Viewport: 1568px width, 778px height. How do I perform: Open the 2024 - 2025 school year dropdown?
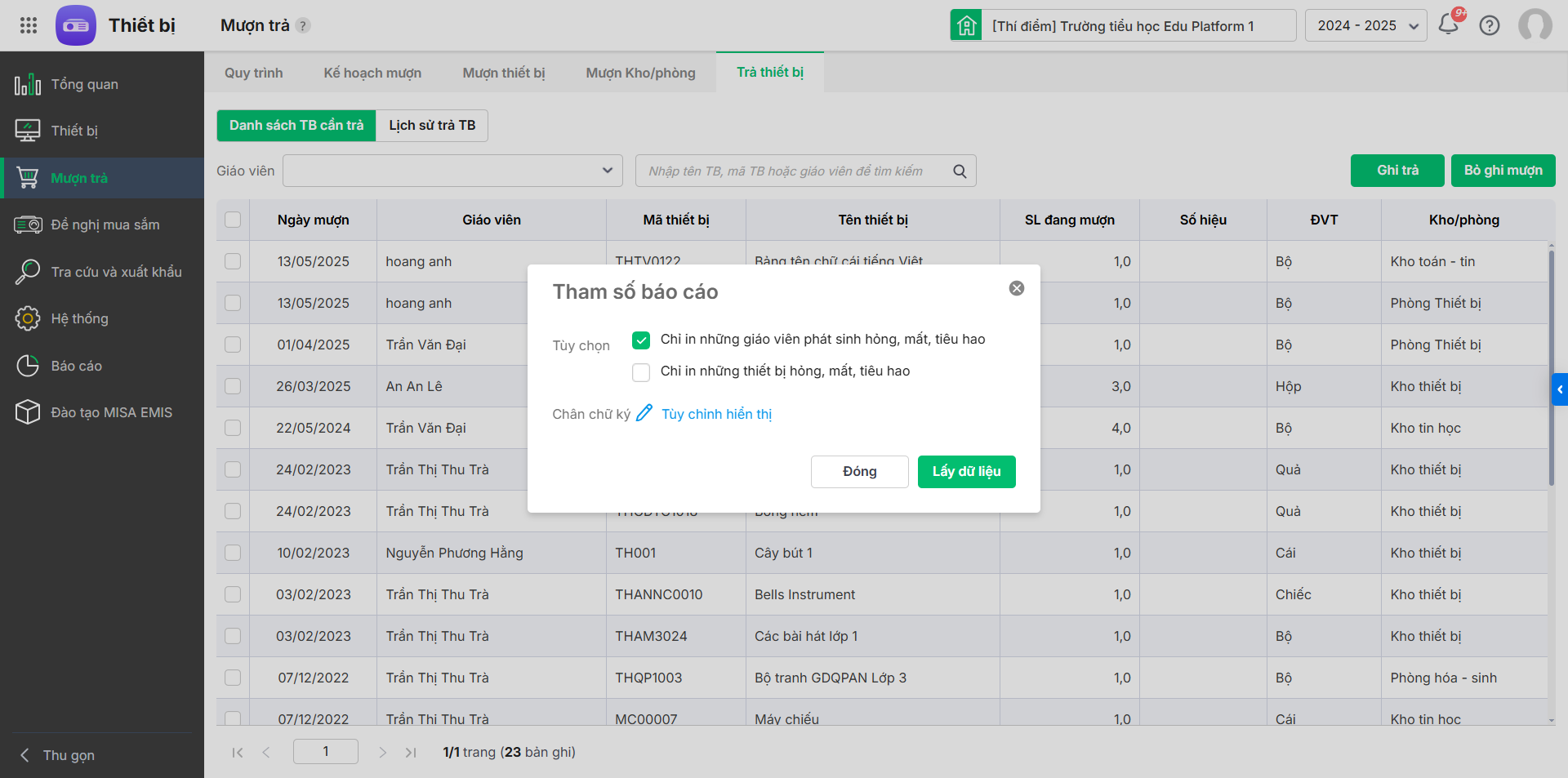point(1366,25)
